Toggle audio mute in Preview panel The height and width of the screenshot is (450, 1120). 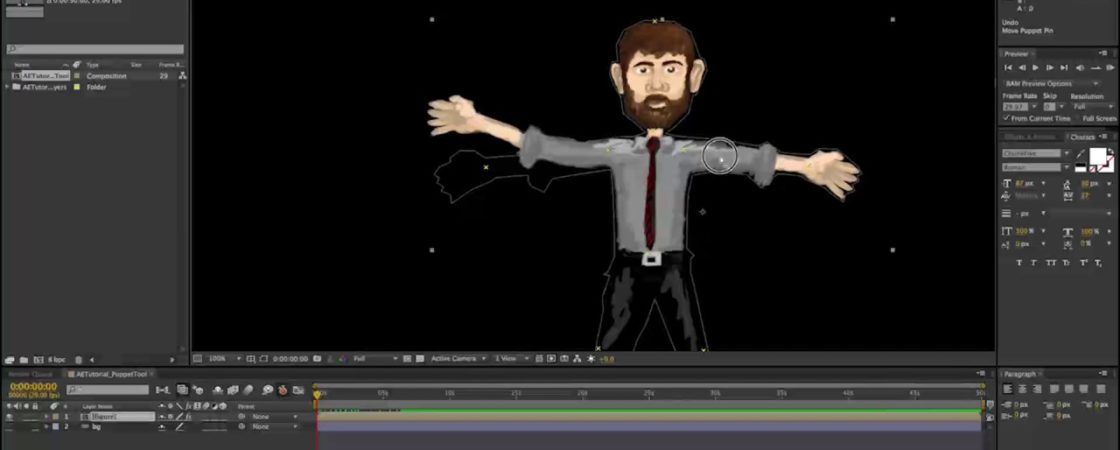click(1080, 68)
